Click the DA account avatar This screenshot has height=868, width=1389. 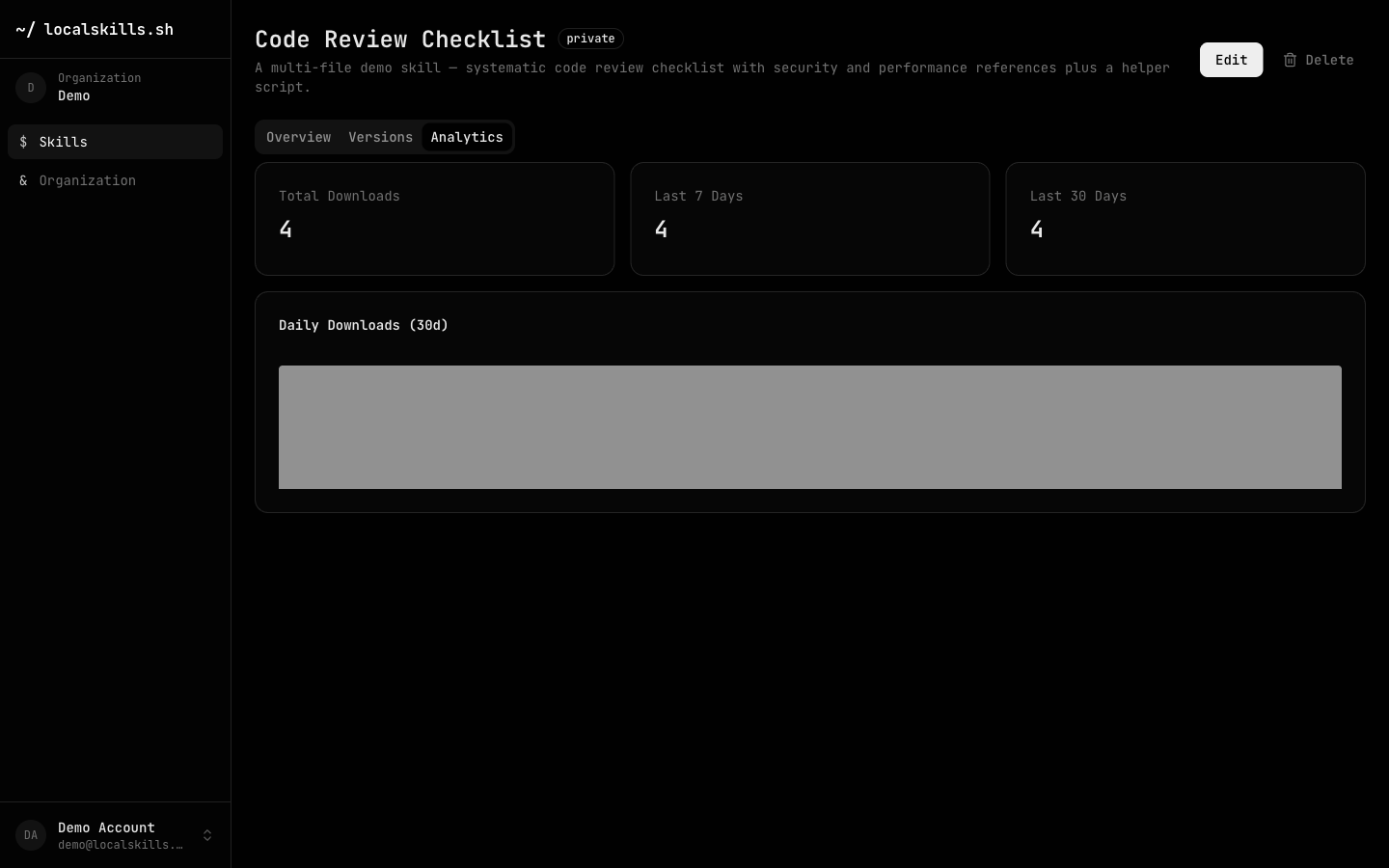pyautogui.click(x=31, y=835)
